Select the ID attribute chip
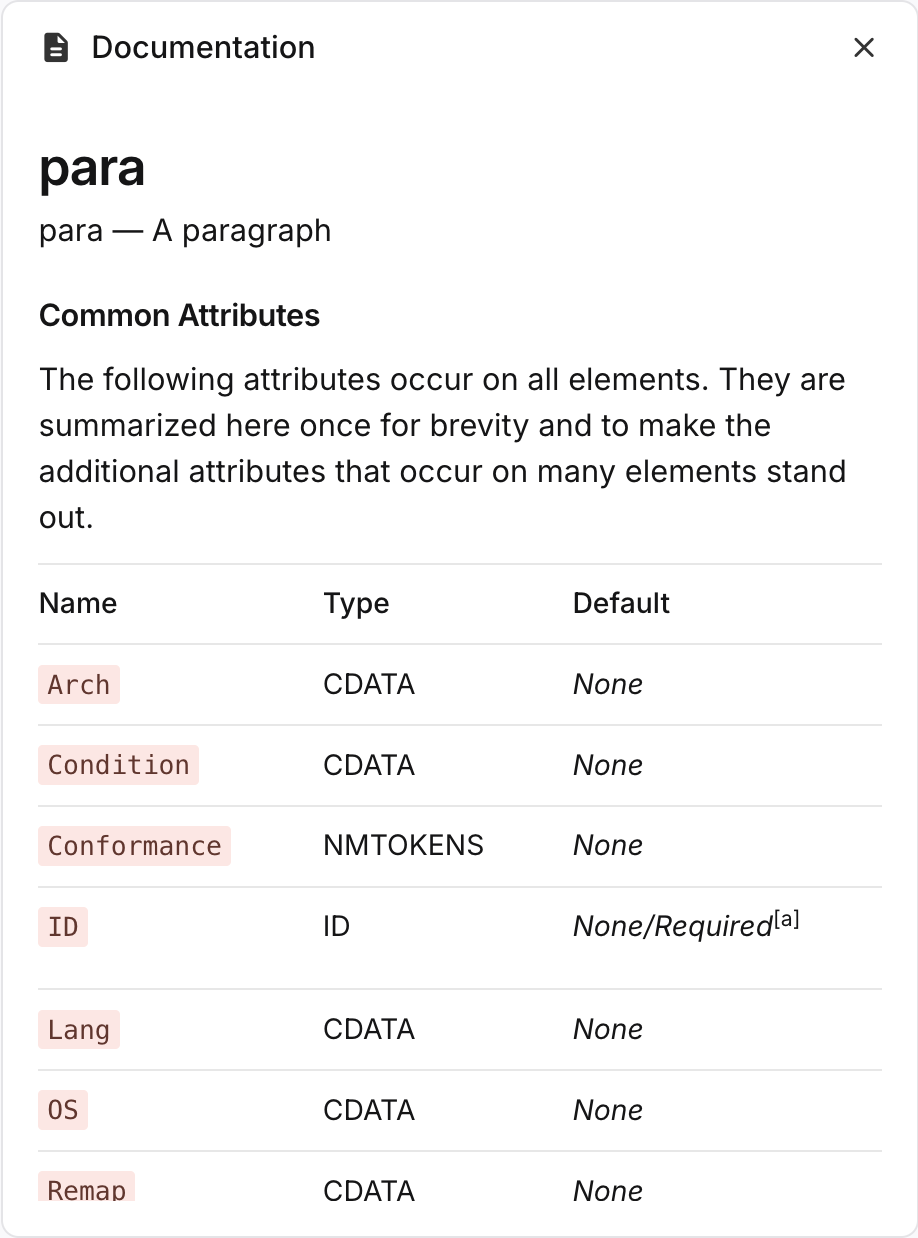The image size is (918, 1238). [x=62, y=926]
